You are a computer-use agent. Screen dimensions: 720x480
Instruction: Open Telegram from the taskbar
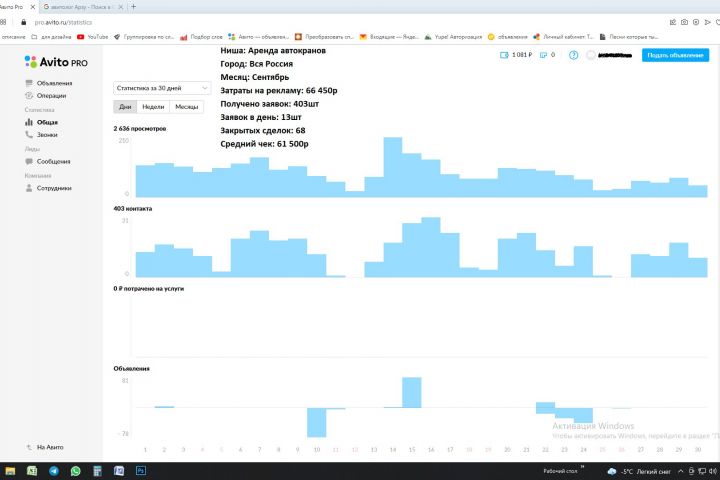pyautogui.click(x=54, y=471)
